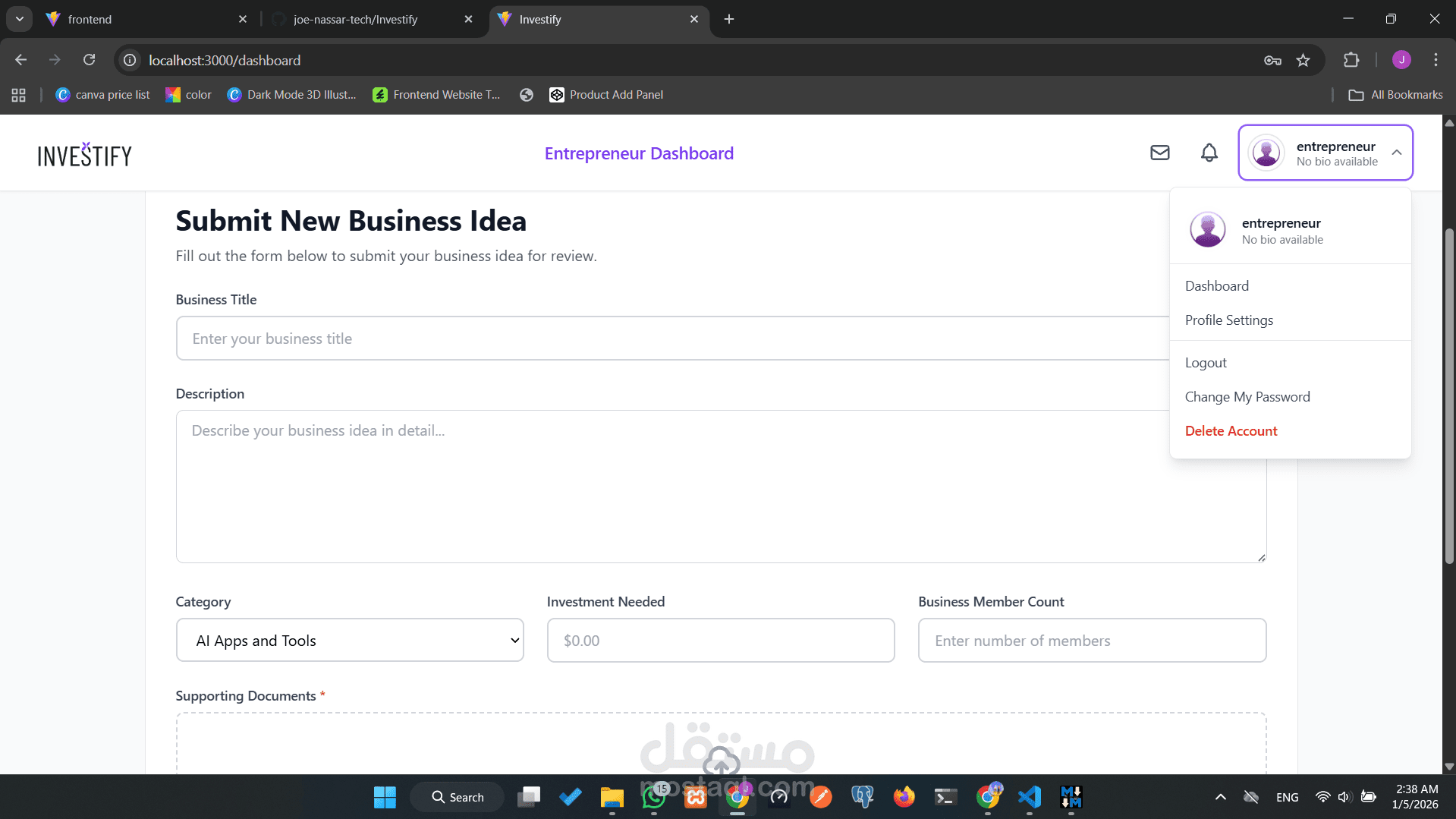Bookmark this page with the star
This screenshot has height=819, width=1456.
(x=1303, y=60)
